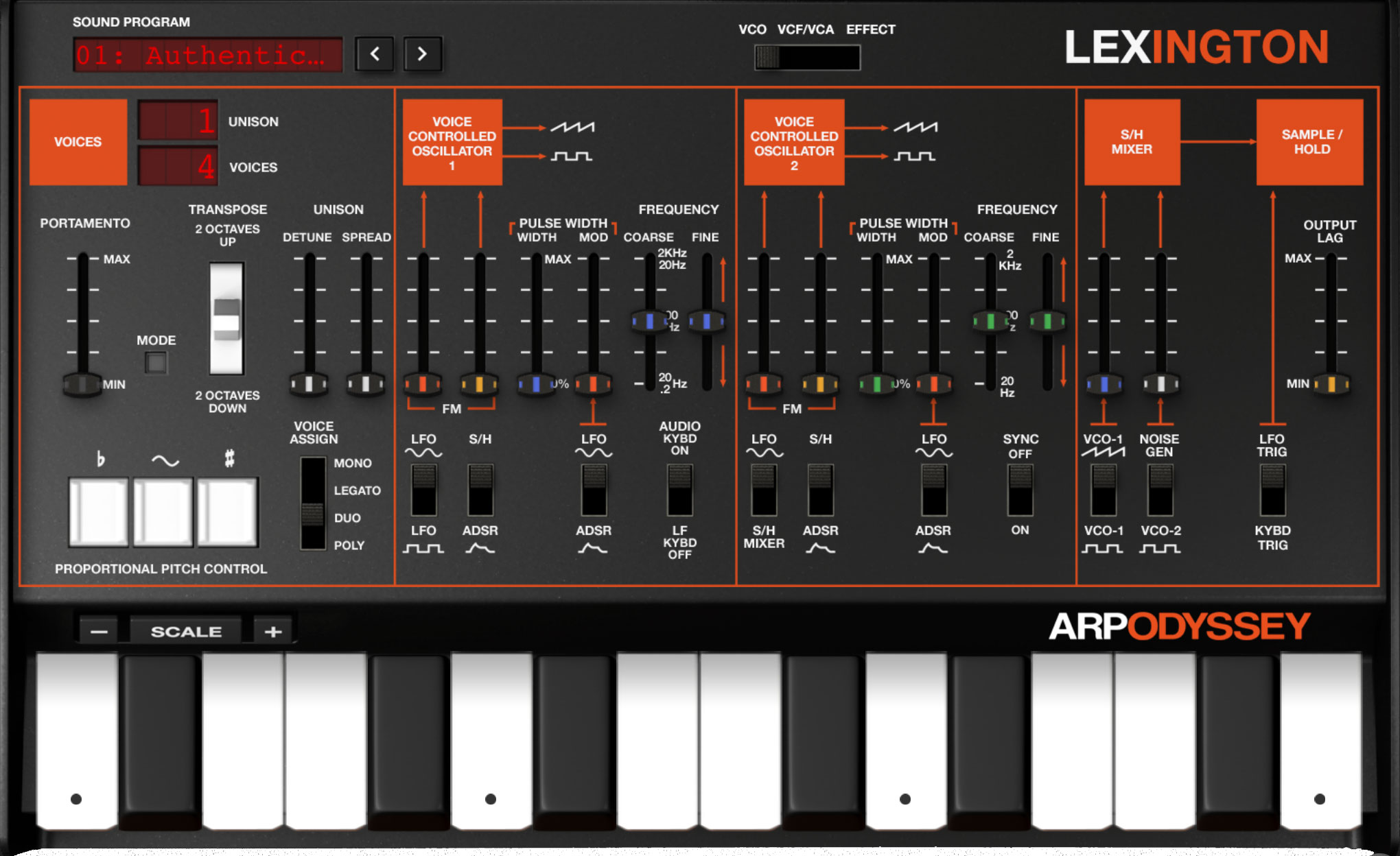1400x856 pixels.
Task: Toggle S/H Mixer VCO-1 saw/square switch
Action: [x=1104, y=490]
